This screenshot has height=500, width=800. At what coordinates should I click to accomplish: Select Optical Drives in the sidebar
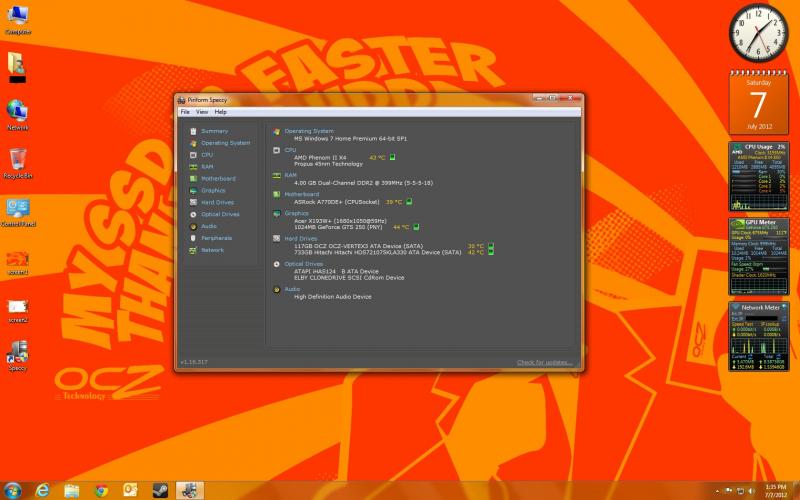220,214
